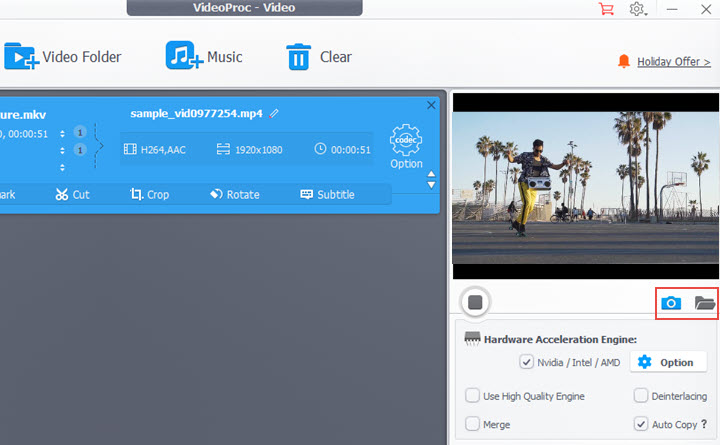Enable Deinterlacing
This screenshot has height=445, width=720.
point(641,395)
